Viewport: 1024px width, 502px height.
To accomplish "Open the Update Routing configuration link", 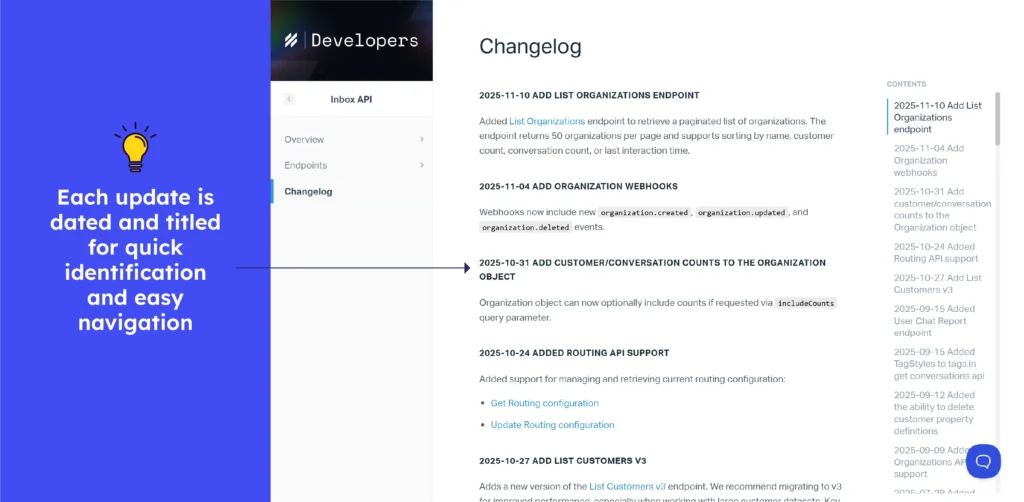I will 552,424.
